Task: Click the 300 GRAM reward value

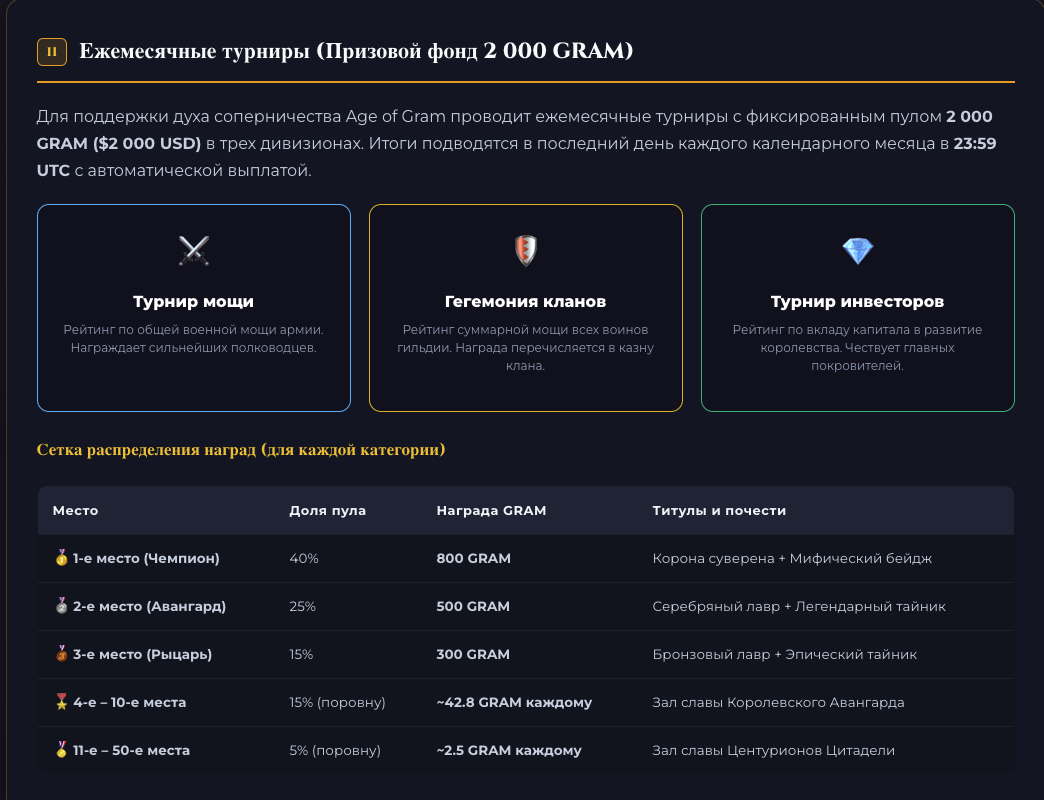Action: [x=473, y=654]
